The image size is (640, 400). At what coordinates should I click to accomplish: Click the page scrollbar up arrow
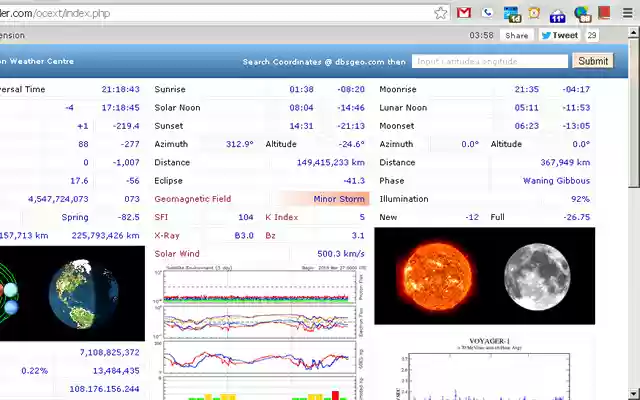pyautogui.click(x=634, y=32)
